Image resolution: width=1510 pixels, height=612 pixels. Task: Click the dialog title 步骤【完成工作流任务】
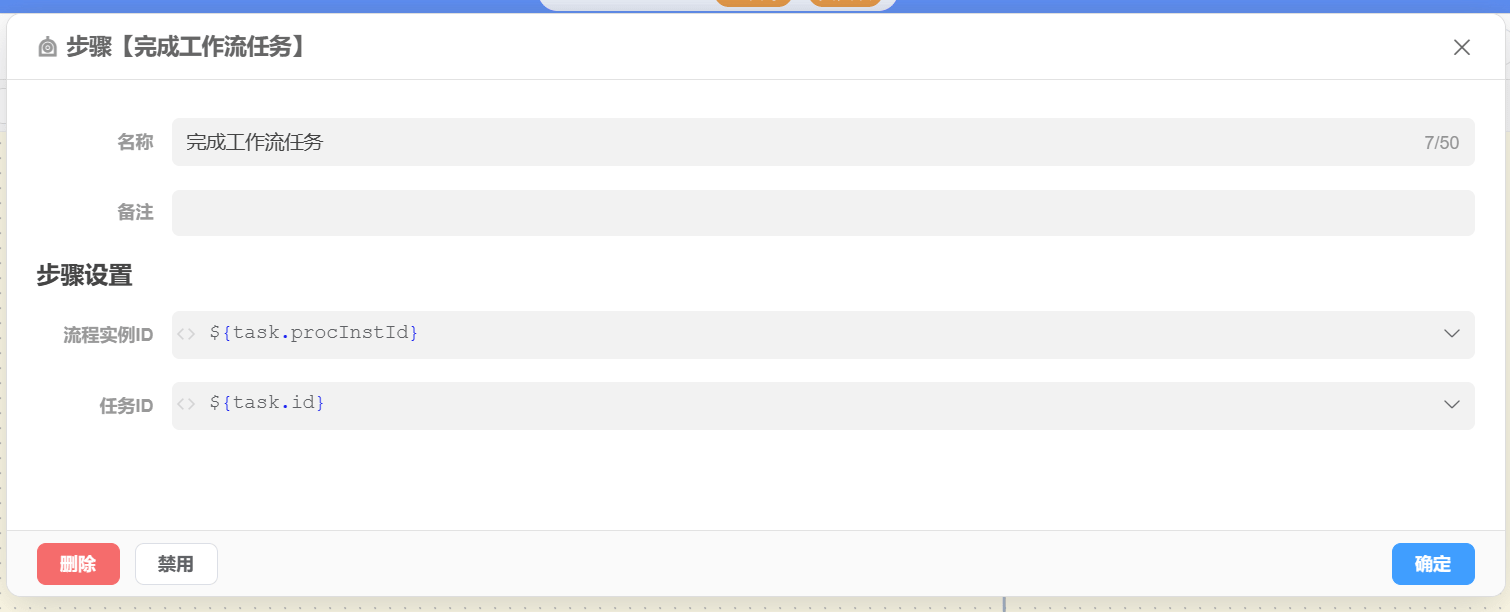[185, 47]
